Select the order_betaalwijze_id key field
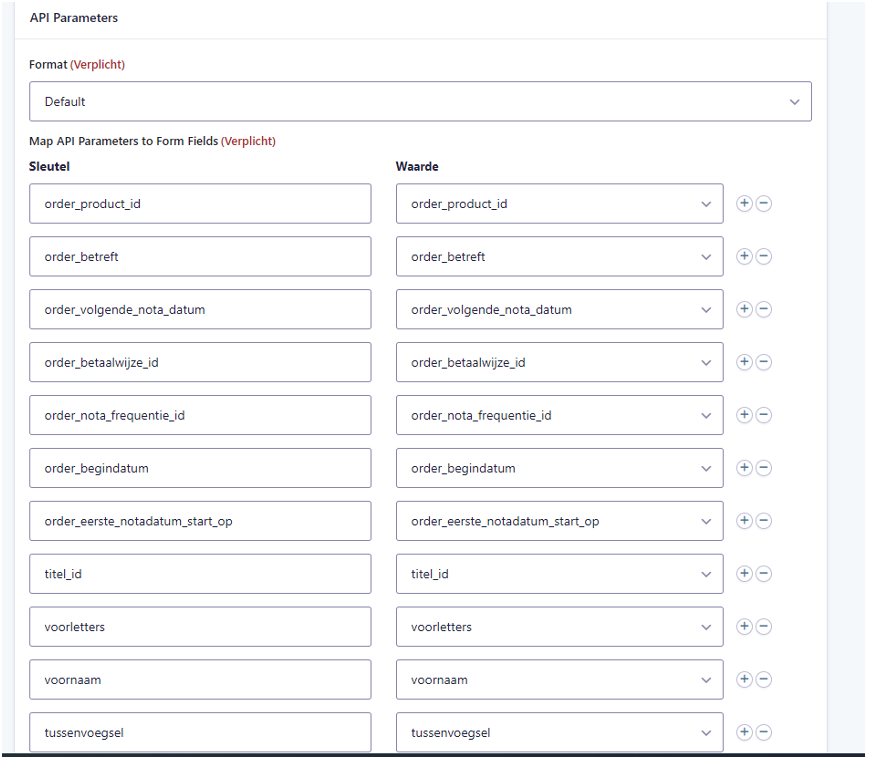Image resolution: width=870 pixels, height=758 pixels. tap(200, 362)
